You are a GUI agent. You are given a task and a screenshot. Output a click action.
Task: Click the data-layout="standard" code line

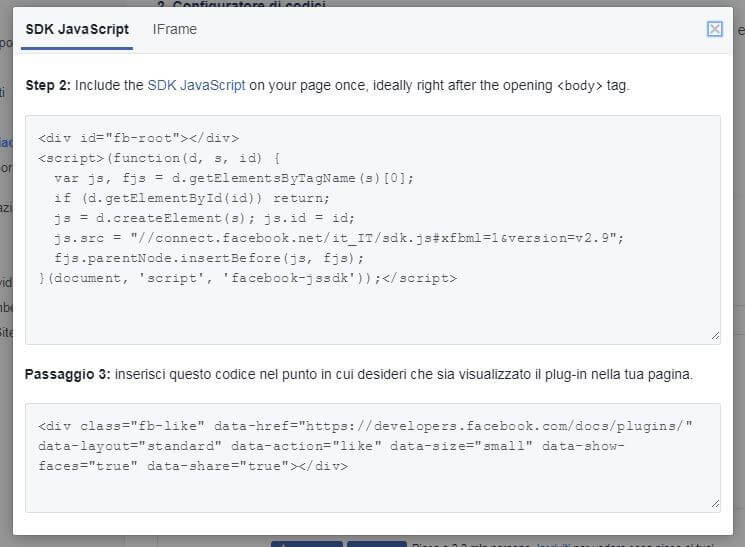(331, 446)
